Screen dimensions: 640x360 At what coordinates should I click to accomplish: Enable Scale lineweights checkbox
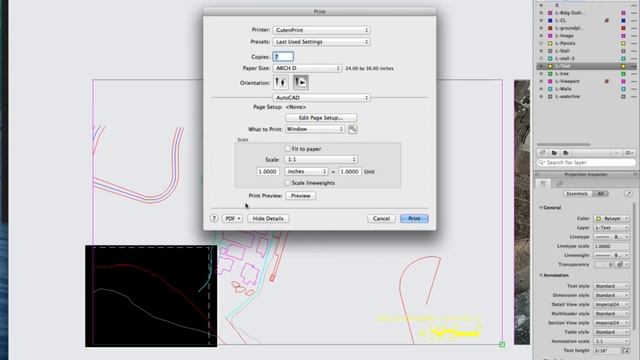pos(287,183)
